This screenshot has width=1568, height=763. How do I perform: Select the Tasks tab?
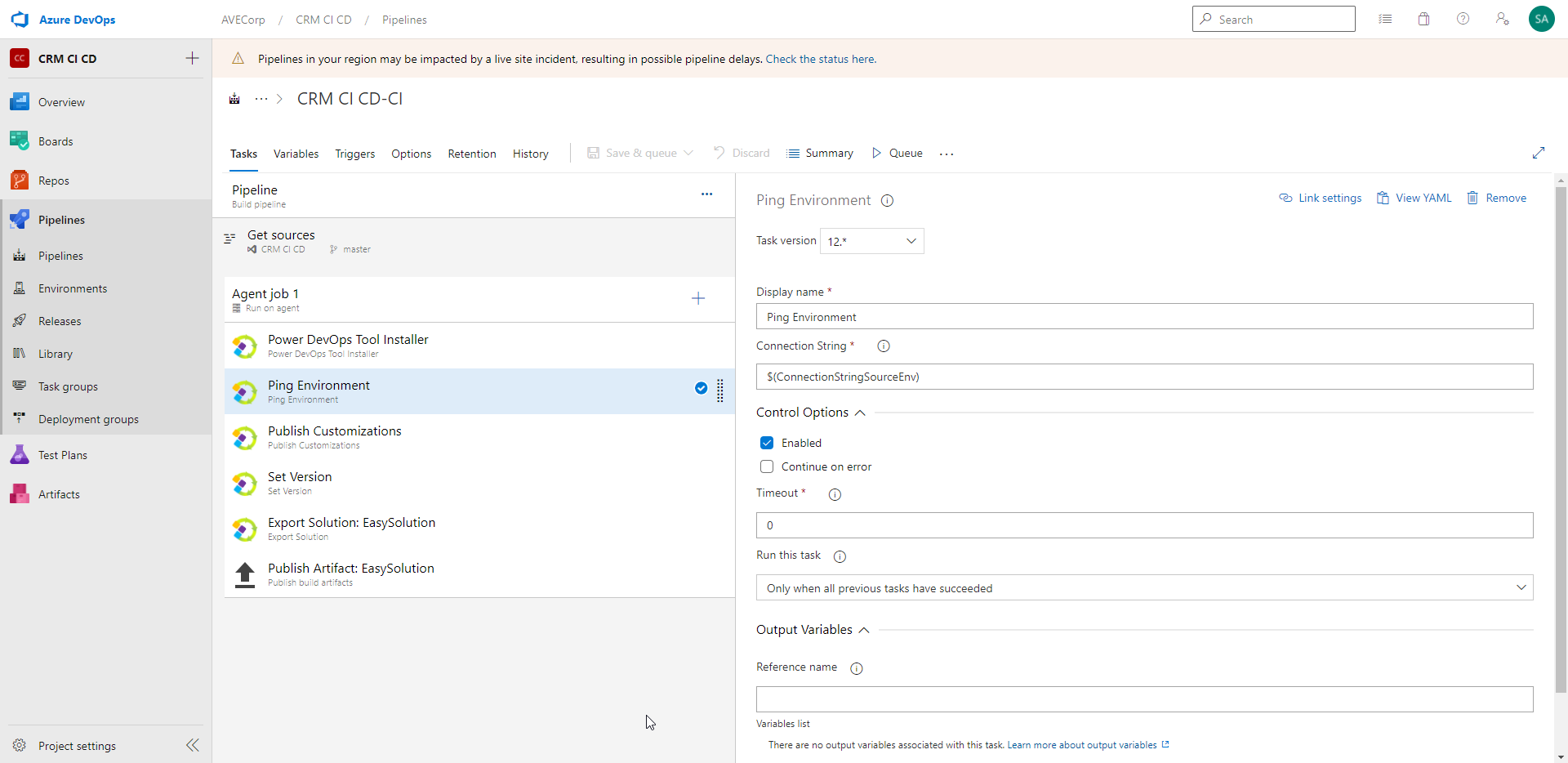pos(243,154)
